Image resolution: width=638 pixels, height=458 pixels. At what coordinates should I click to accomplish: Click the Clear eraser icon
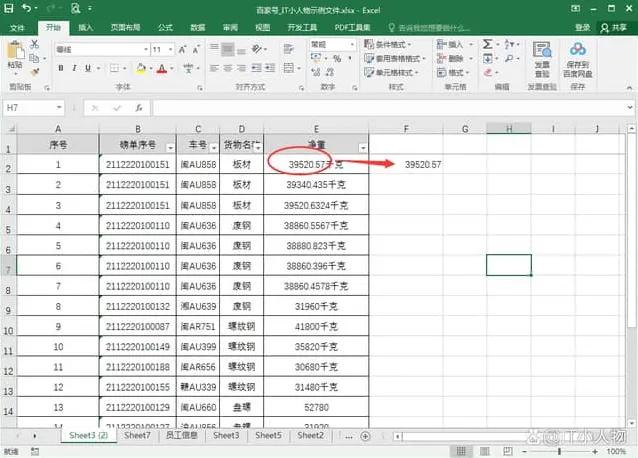488,72
